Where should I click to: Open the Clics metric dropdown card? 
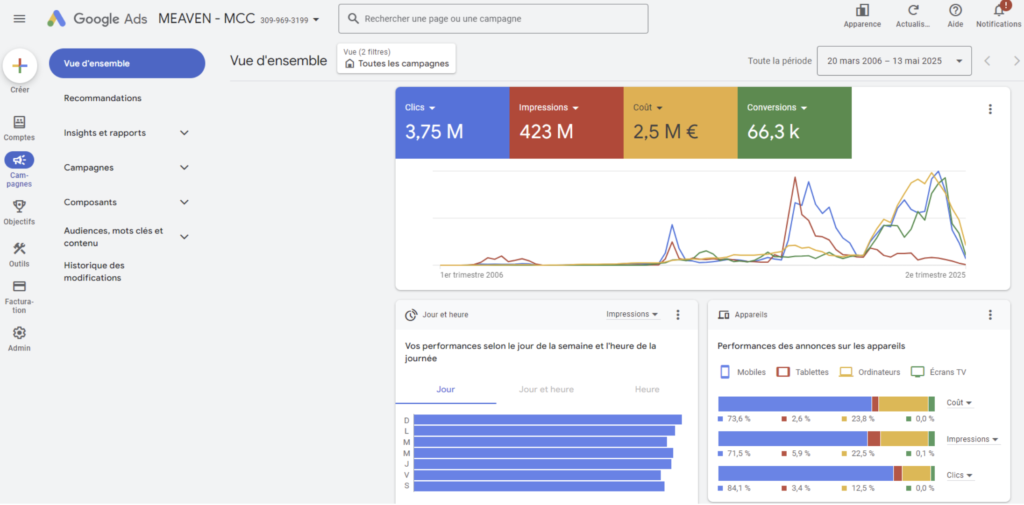[452, 122]
